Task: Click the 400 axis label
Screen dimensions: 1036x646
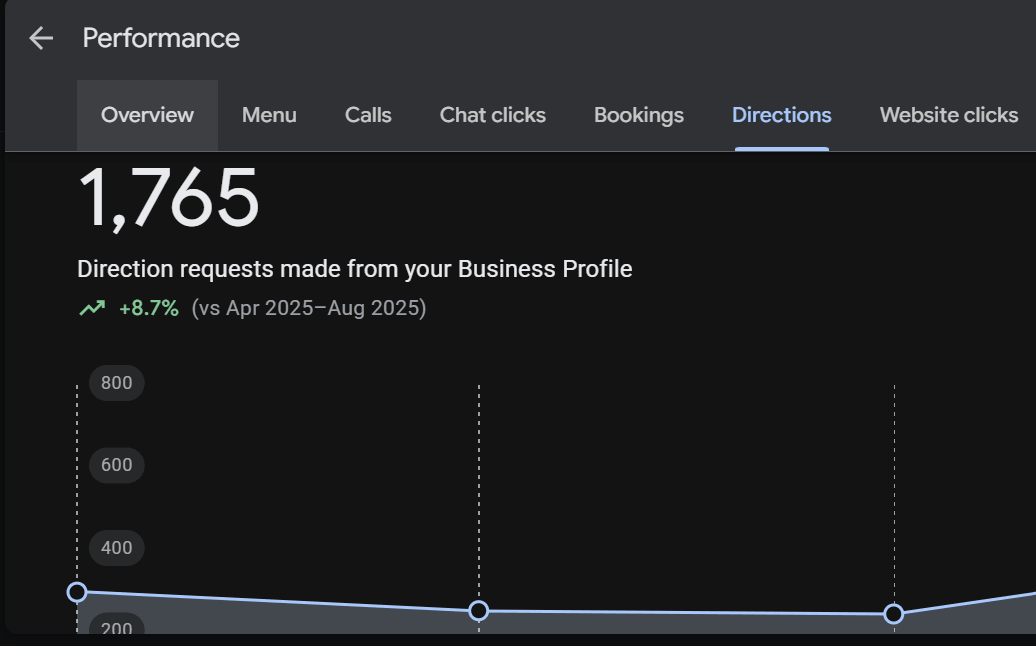Action: pyautogui.click(x=117, y=548)
